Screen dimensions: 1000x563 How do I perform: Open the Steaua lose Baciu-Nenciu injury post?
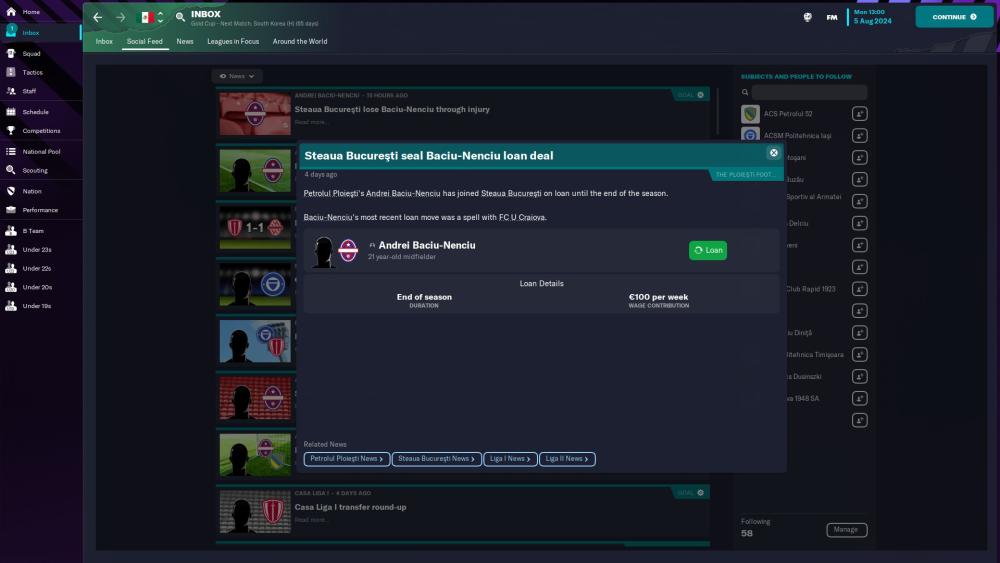(x=392, y=110)
